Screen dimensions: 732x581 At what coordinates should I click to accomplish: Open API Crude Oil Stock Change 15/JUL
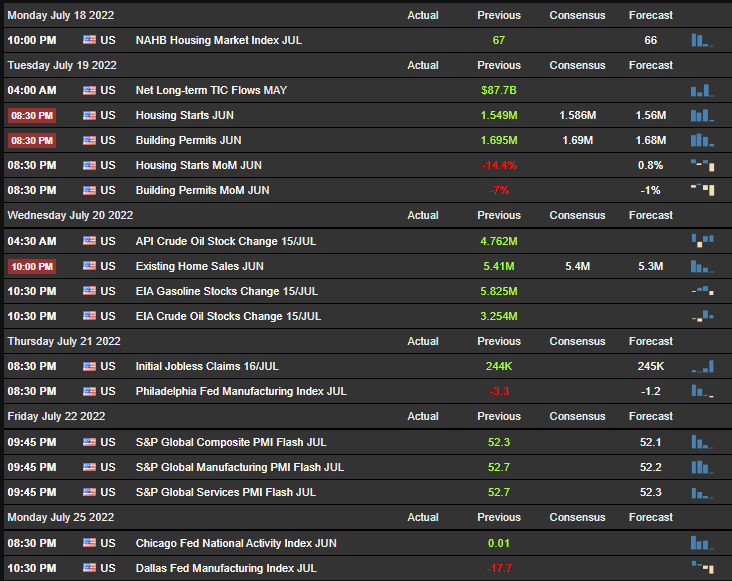point(225,241)
